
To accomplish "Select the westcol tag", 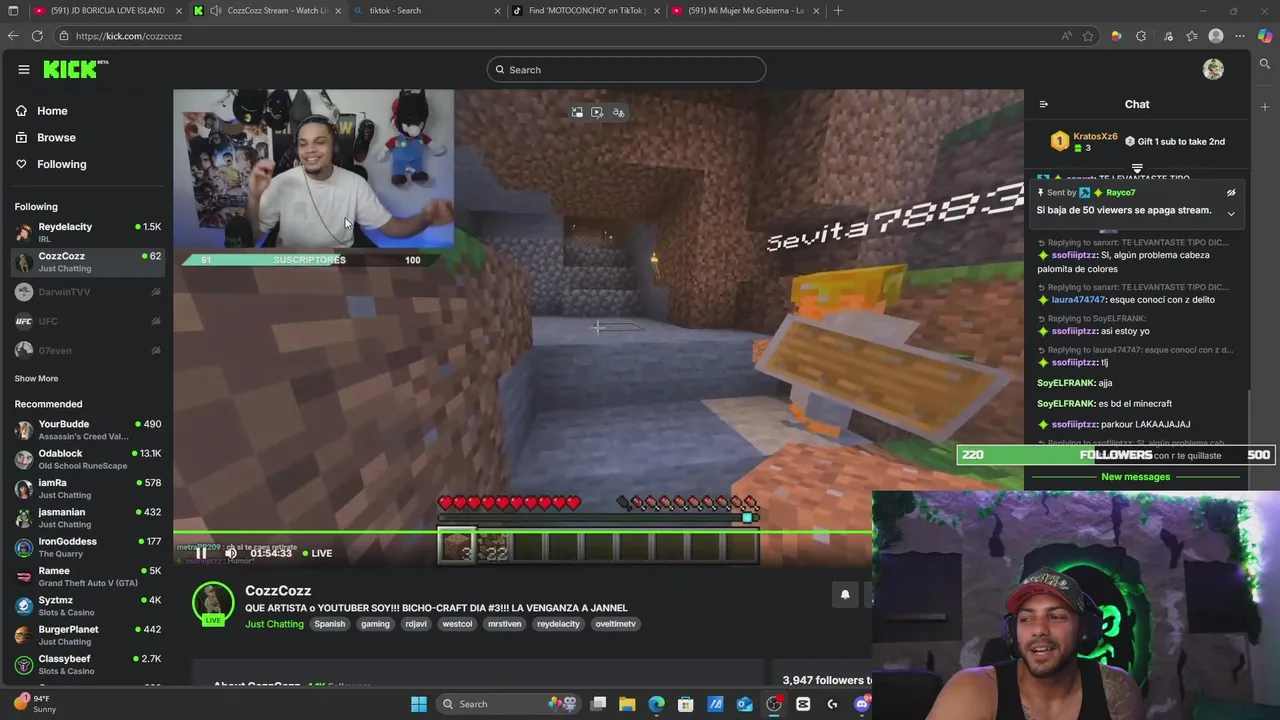I will point(457,624).
